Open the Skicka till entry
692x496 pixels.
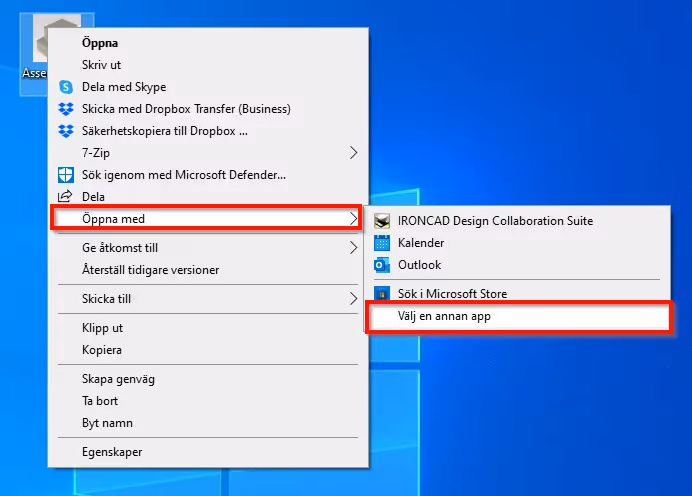tap(208, 299)
